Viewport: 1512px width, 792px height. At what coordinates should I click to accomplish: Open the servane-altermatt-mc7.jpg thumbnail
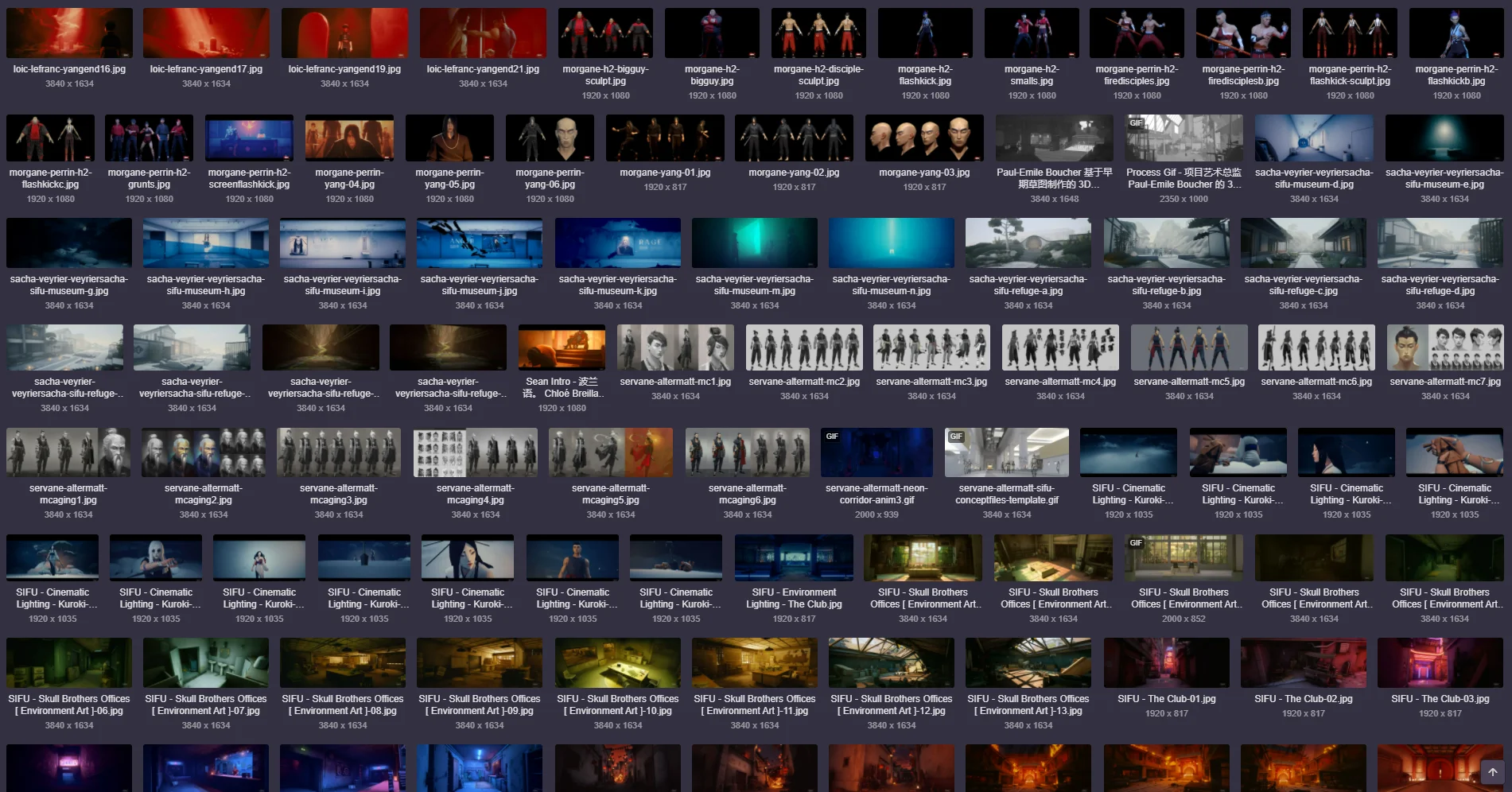coord(1444,347)
